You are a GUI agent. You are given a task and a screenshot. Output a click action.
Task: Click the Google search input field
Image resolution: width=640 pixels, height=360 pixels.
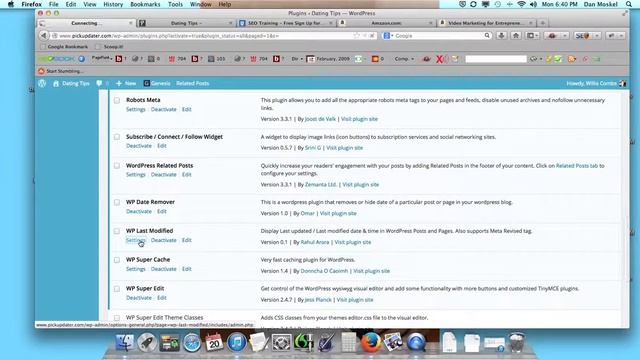tap(439, 36)
